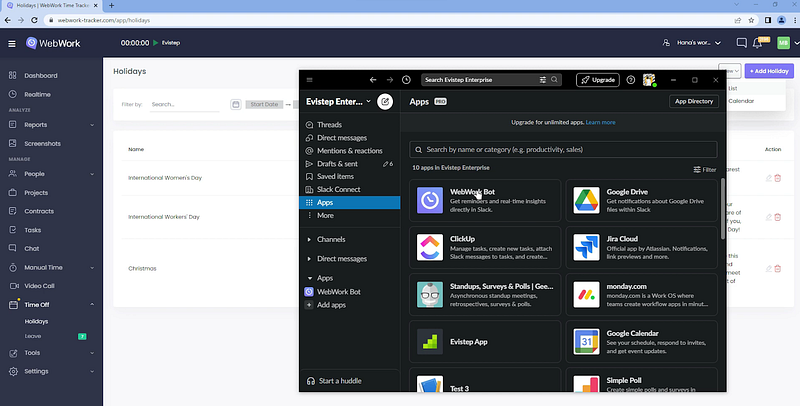Open Video Call in WebWork sidebar

39,286
